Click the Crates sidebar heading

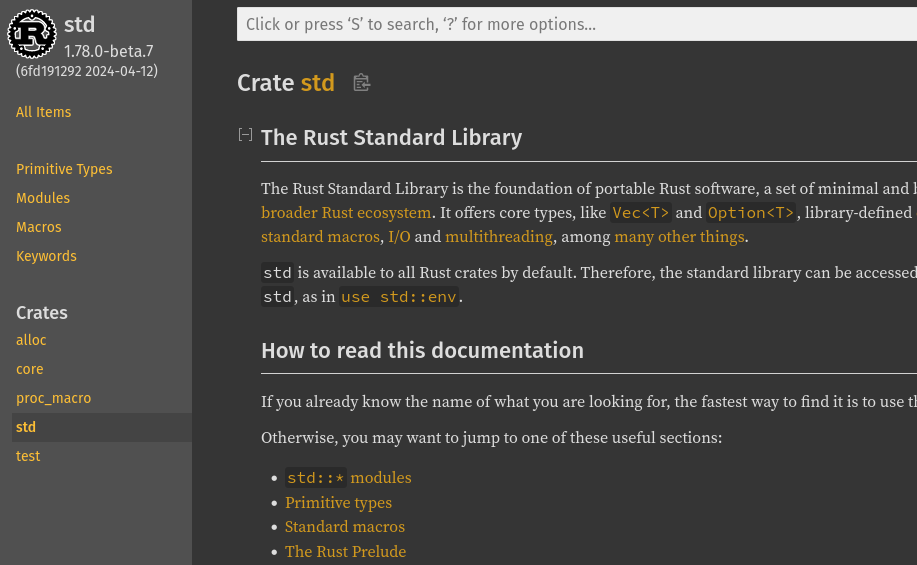[42, 312]
